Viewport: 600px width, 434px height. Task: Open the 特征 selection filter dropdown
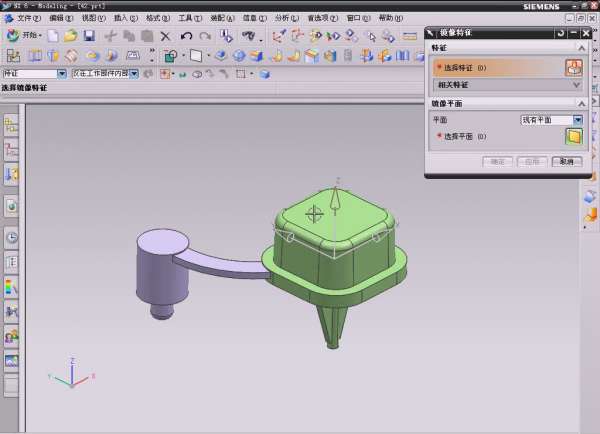[x=62, y=74]
